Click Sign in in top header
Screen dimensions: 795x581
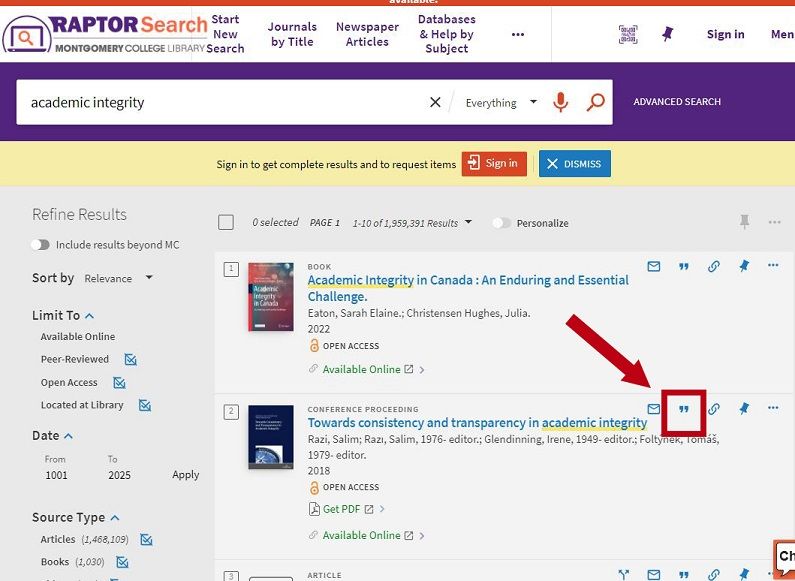[x=726, y=34]
